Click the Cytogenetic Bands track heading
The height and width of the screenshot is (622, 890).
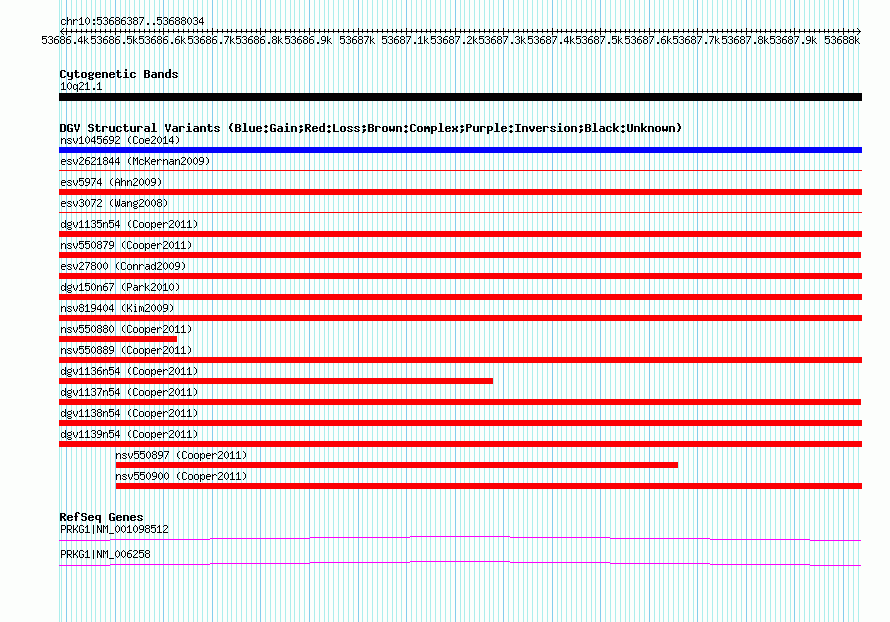tap(119, 74)
